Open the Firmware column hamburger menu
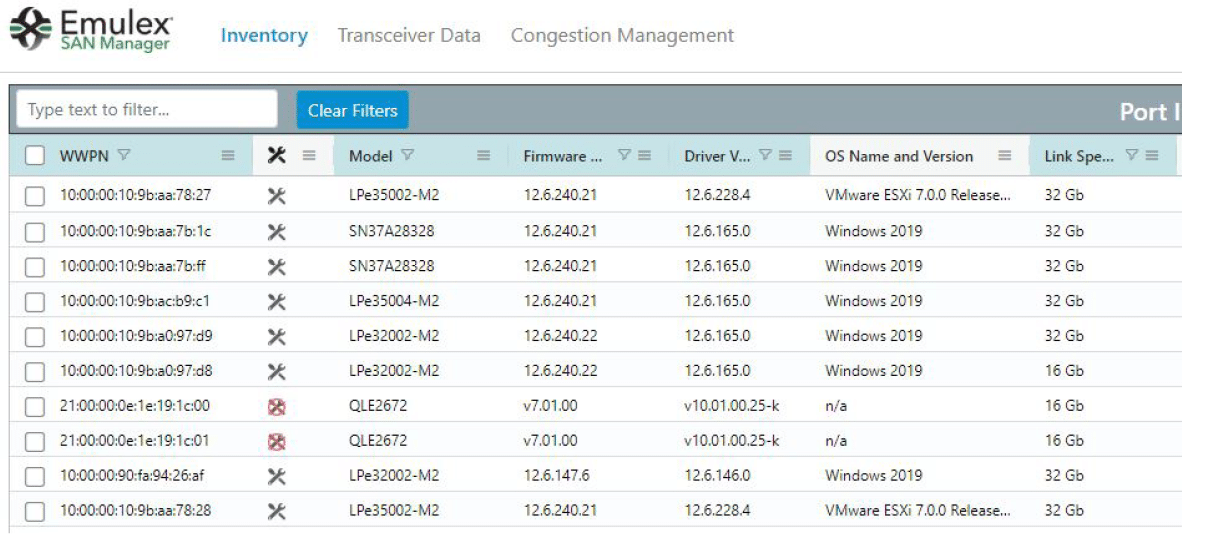 pyautogui.click(x=644, y=156)
